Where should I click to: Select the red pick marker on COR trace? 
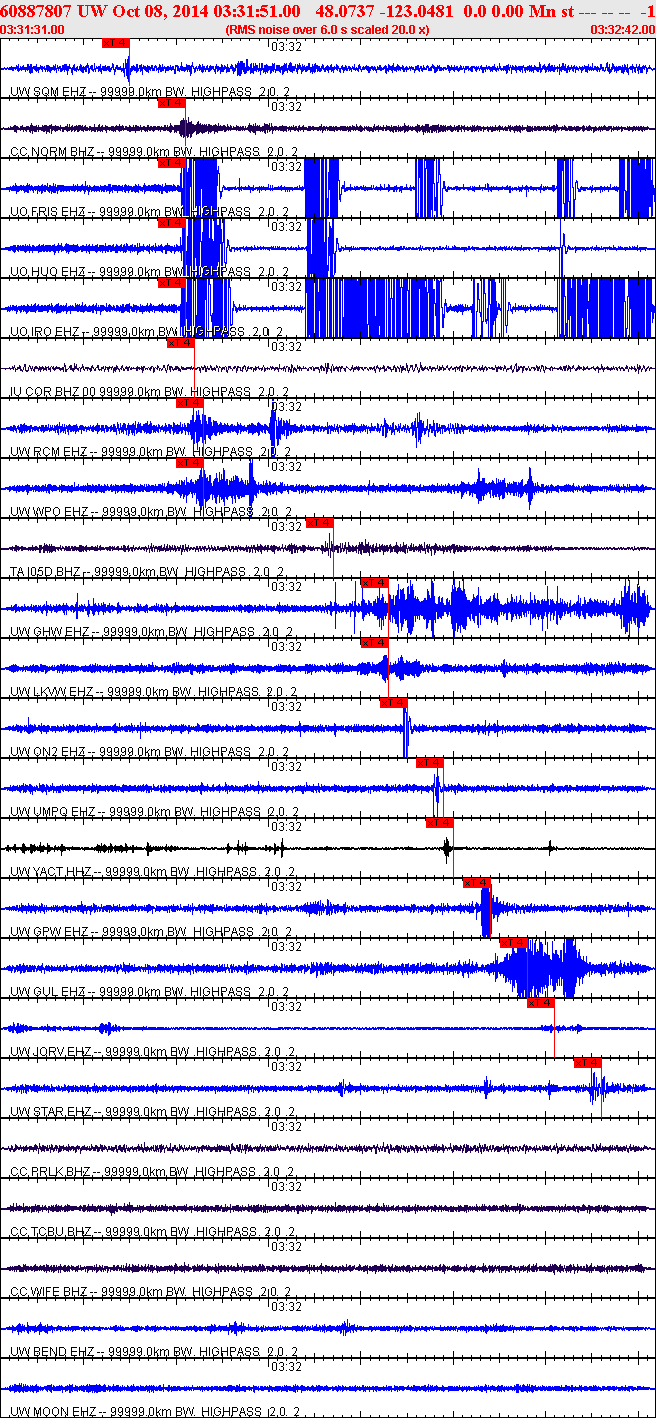(x=180, y=342)
